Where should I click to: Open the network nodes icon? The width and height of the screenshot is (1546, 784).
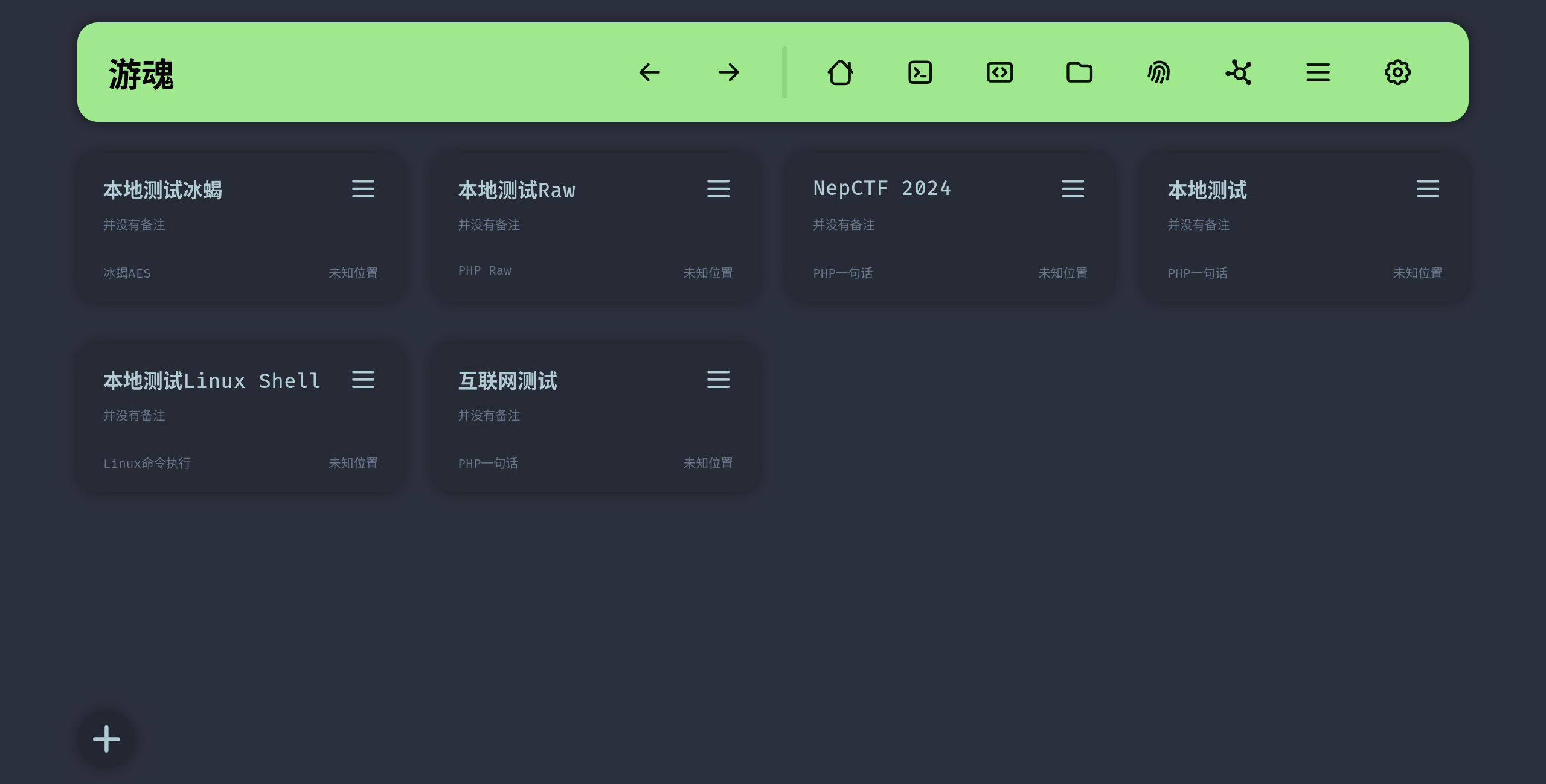coord(1238,72)
